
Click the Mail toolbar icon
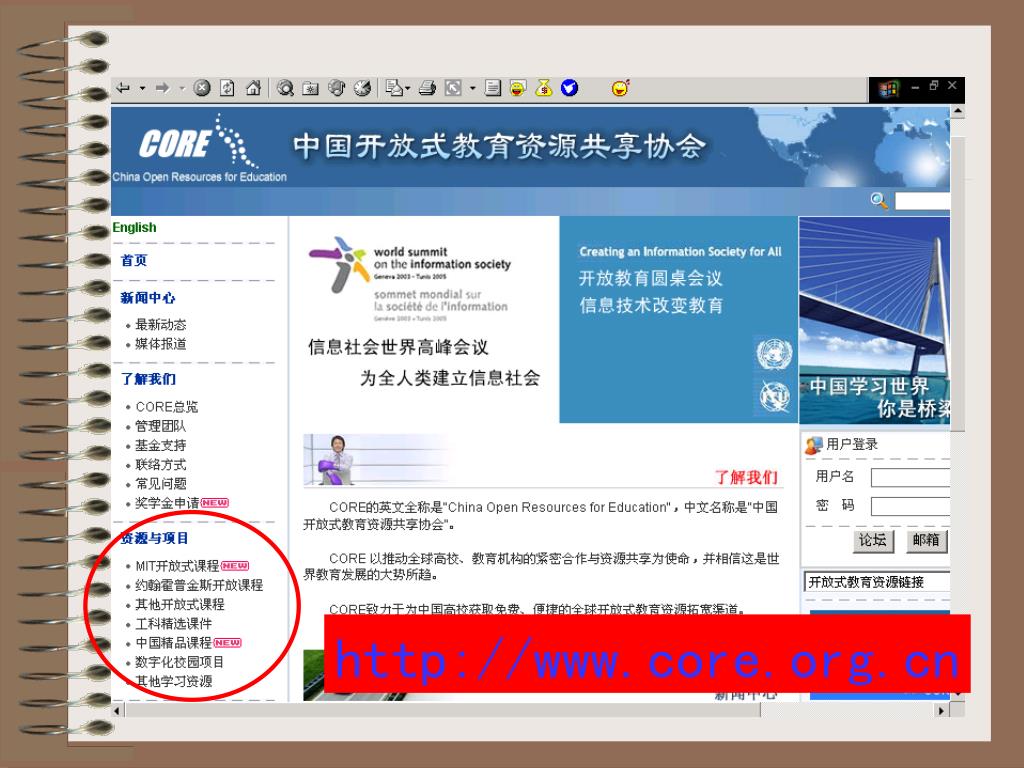coord(394,88)
